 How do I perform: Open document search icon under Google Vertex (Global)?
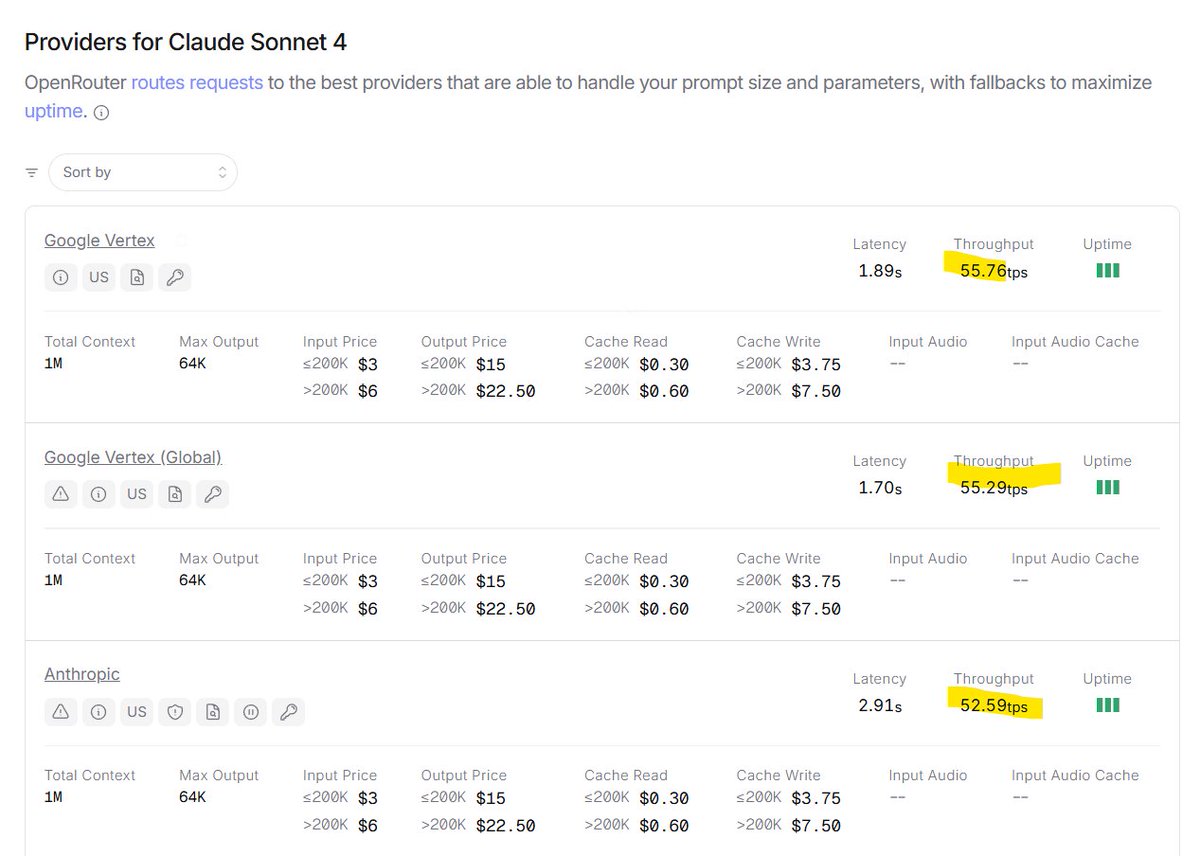(175, 494)
